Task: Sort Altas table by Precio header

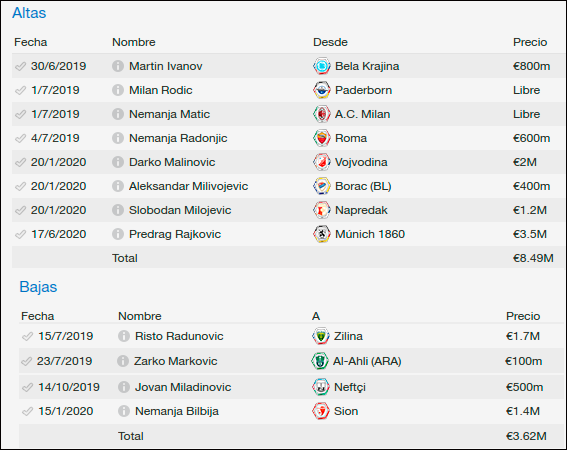Action: tap(530, 42)
